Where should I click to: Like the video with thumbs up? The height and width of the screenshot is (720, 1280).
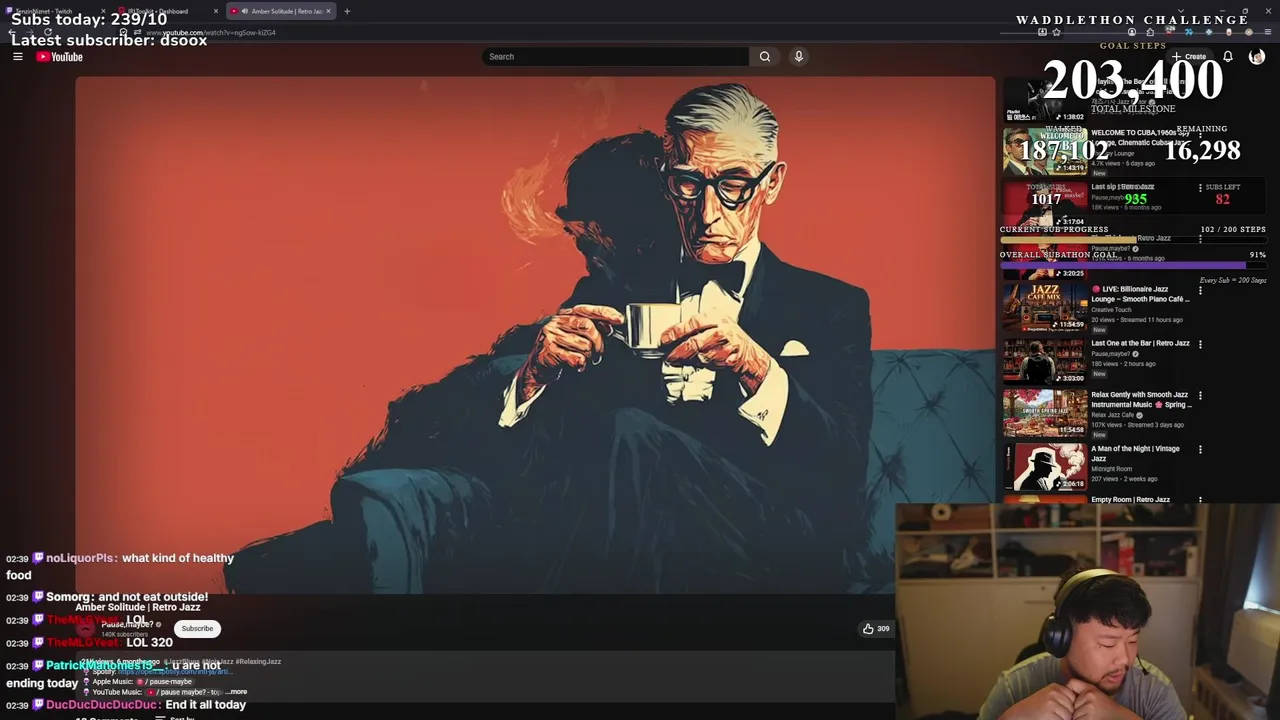(x=868, y=629)
